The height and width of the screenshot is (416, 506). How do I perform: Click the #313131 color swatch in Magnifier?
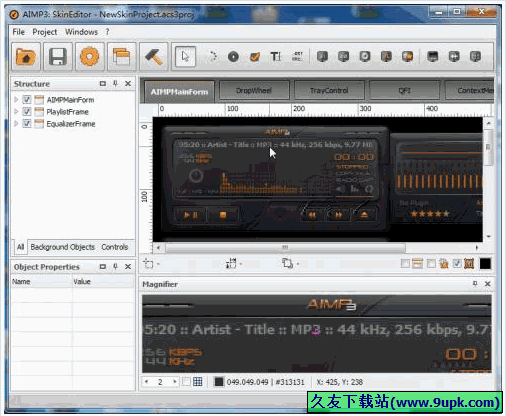point(219,382)
